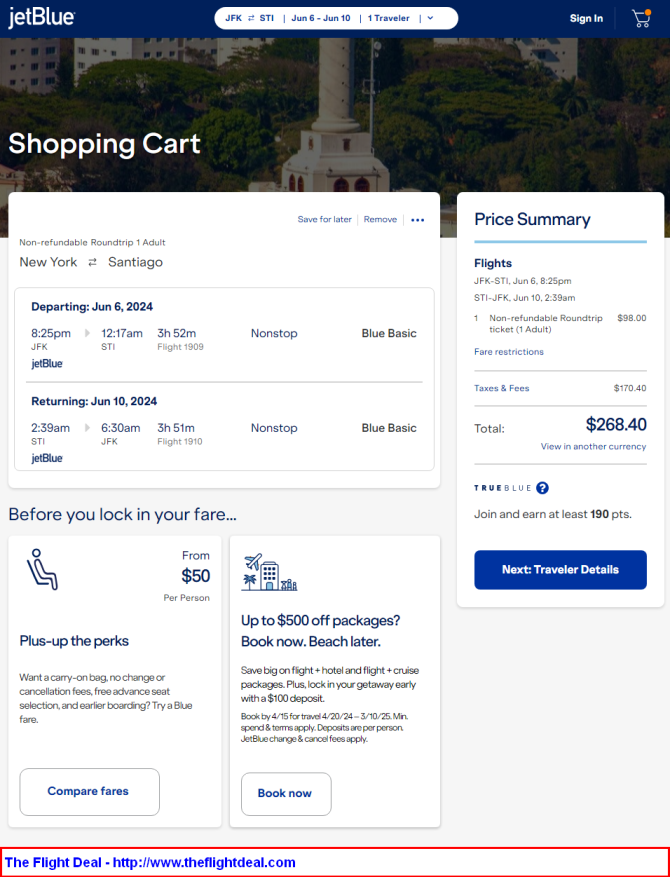Click the jetBlue airline logo under returning flight
The height and width of the screenshot is (877, 670).
[47, 458]
